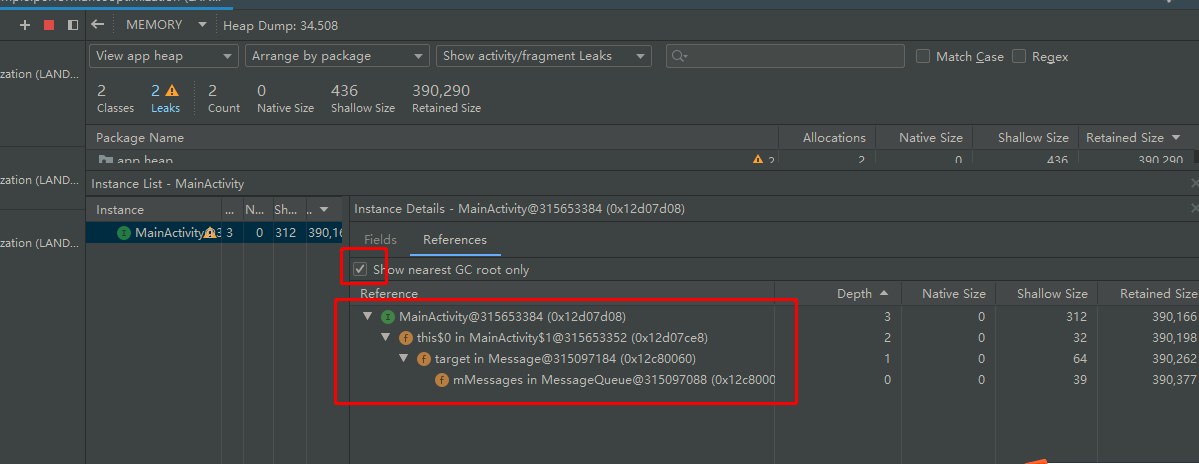Click the Instance column header

pyautogui.click(x=154, y=209)
